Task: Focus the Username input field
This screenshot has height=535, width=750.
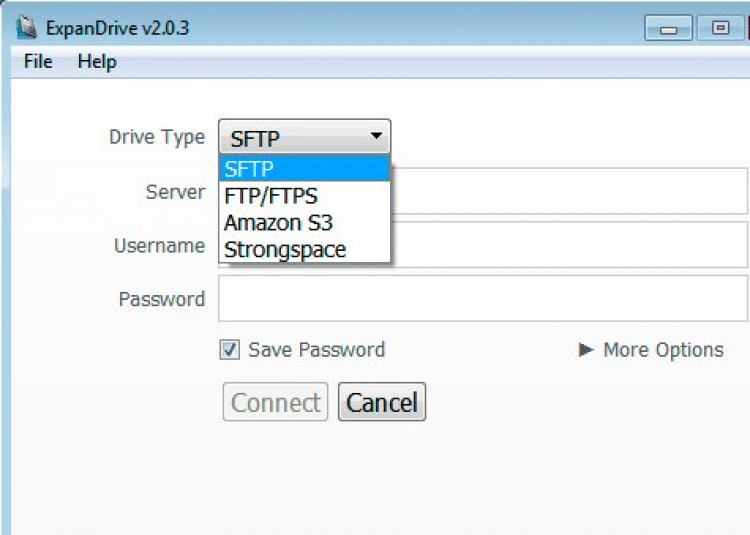Action: (x=570, y=245)
